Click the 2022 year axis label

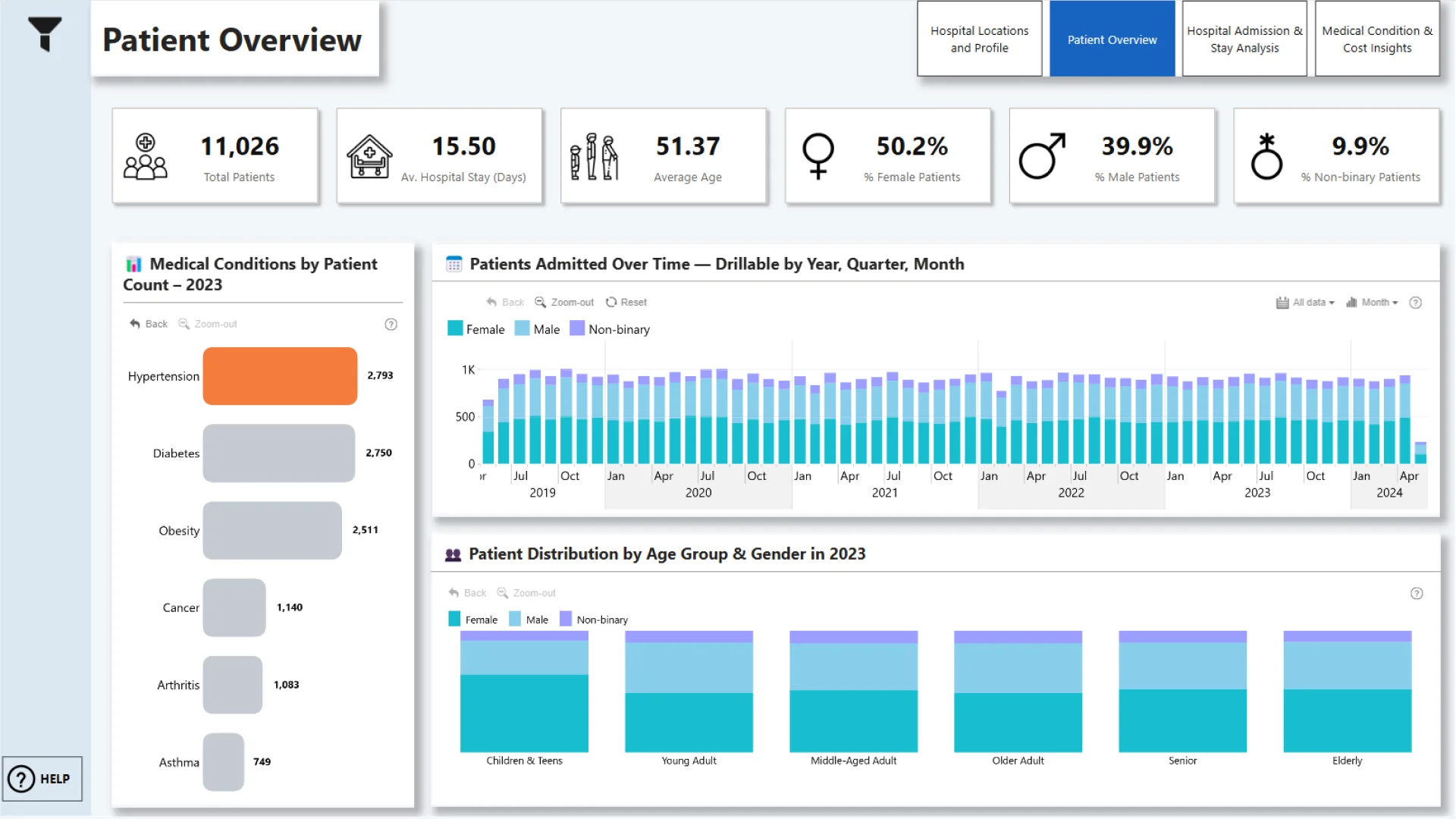coord(1071,493)
